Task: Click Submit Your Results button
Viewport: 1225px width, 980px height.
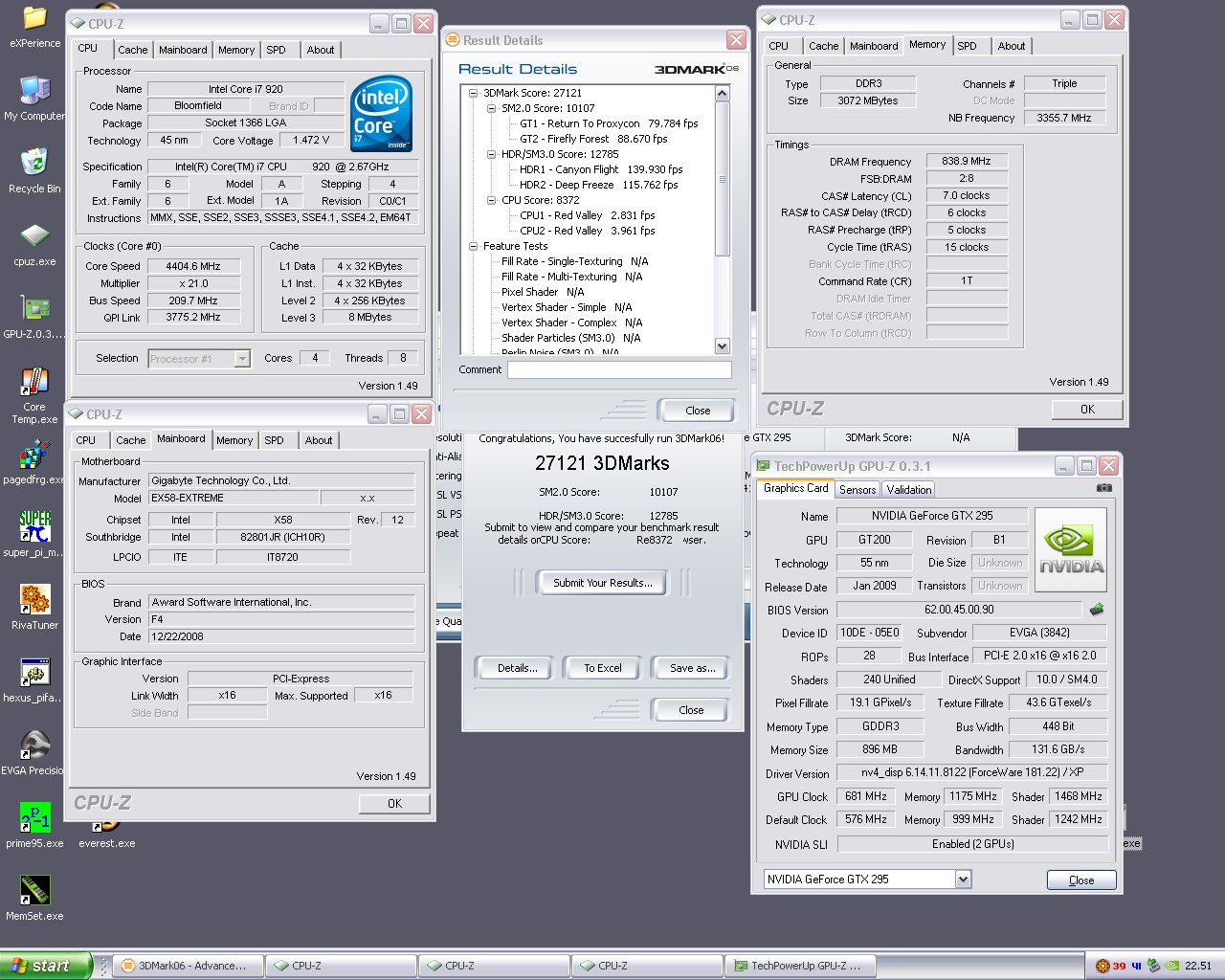Action: [603, 583]
